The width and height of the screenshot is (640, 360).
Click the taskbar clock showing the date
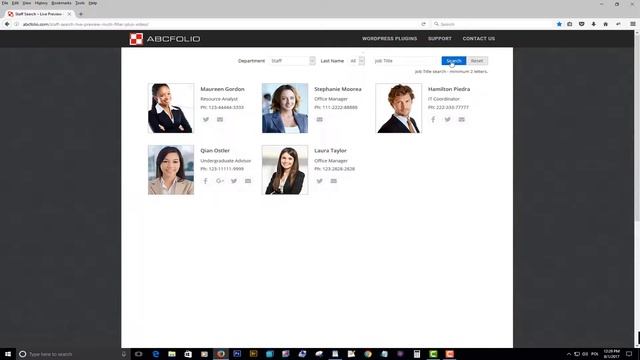click(x=611, y=354)
